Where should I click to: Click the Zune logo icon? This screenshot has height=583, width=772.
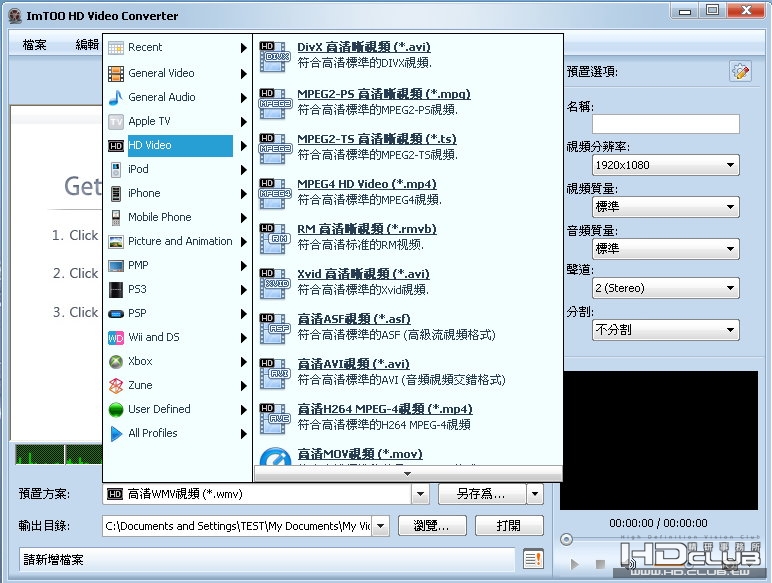(116, 386)
